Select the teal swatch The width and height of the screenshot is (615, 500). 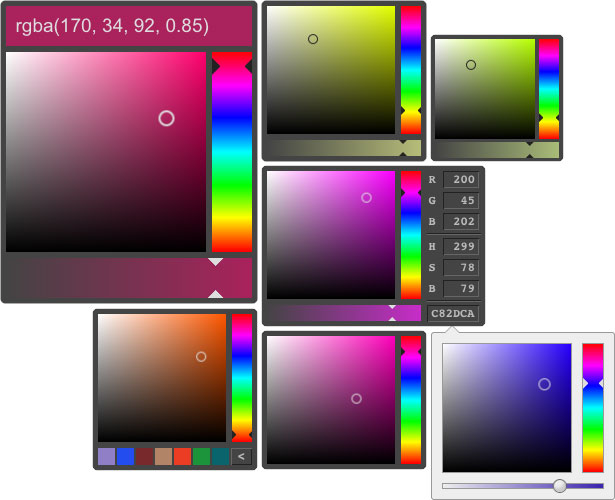pos(220,457)
